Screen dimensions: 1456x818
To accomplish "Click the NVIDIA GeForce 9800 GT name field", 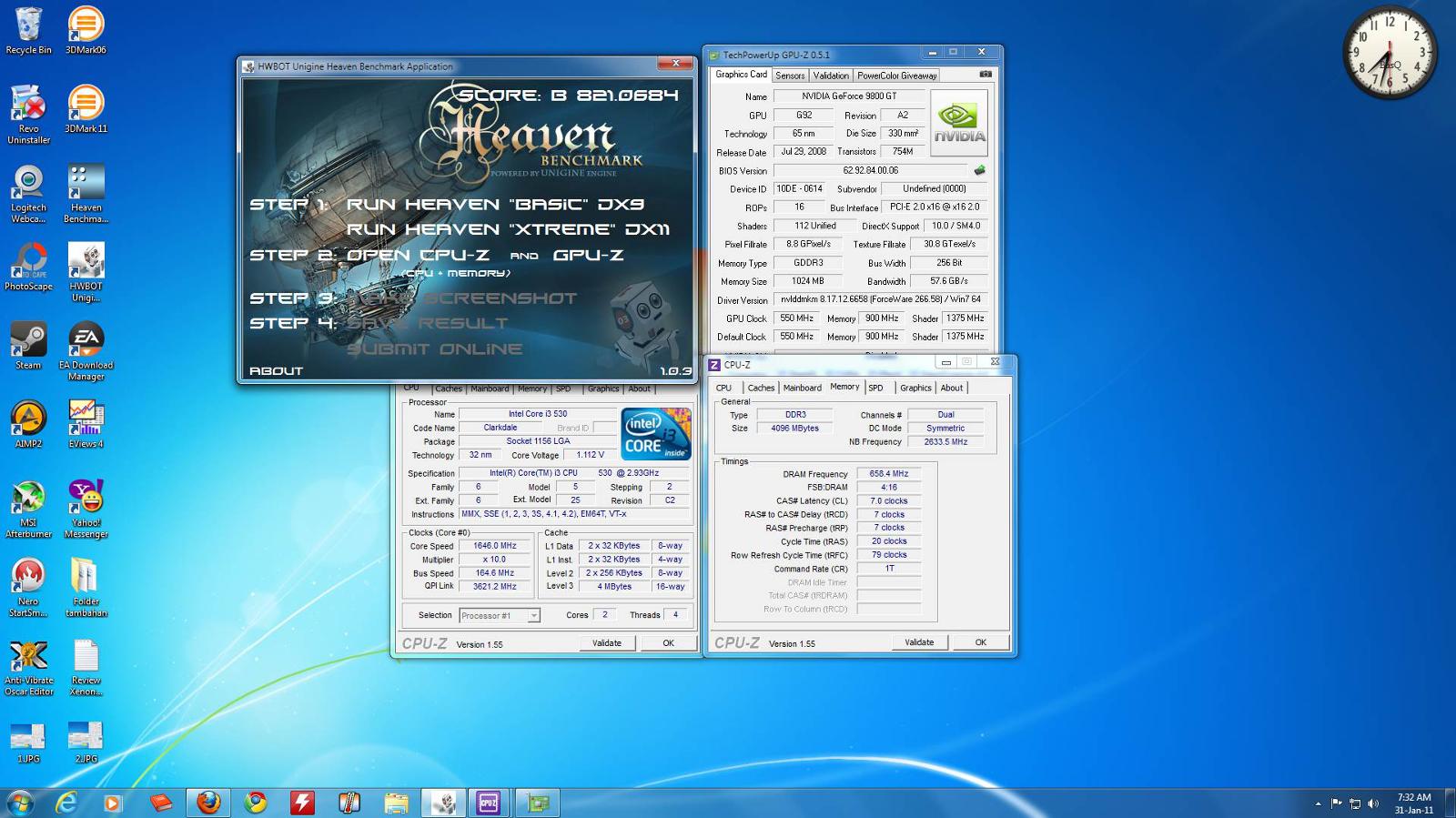I will point(849,96).
